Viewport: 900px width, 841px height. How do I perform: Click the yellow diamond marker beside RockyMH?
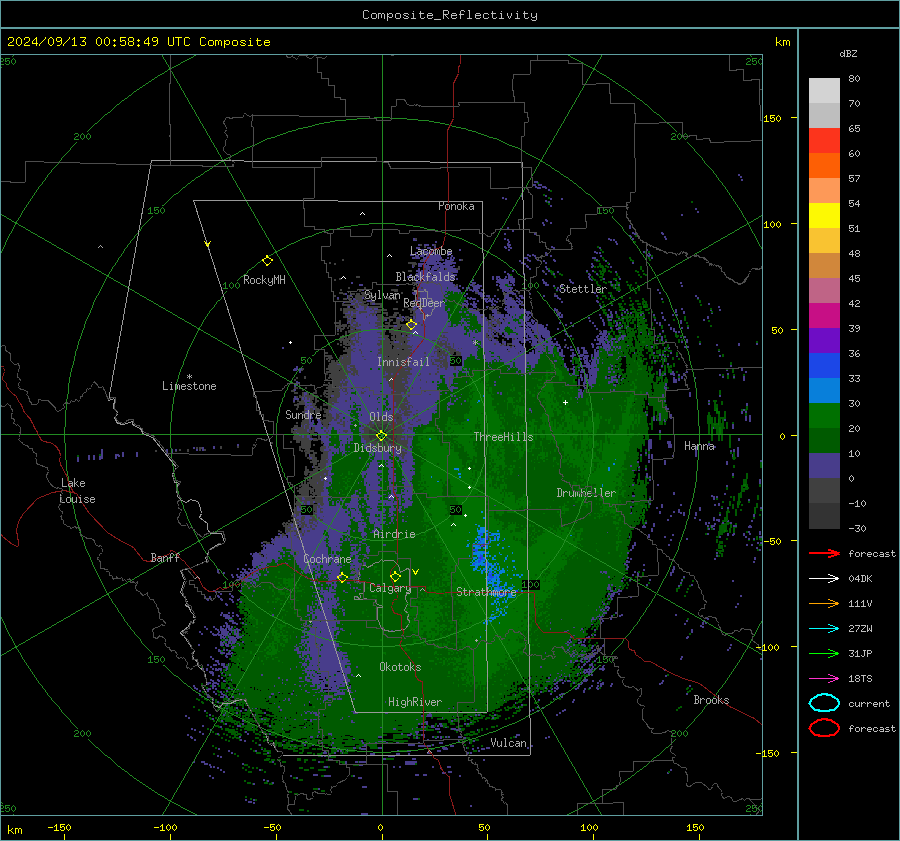[267, 261]
